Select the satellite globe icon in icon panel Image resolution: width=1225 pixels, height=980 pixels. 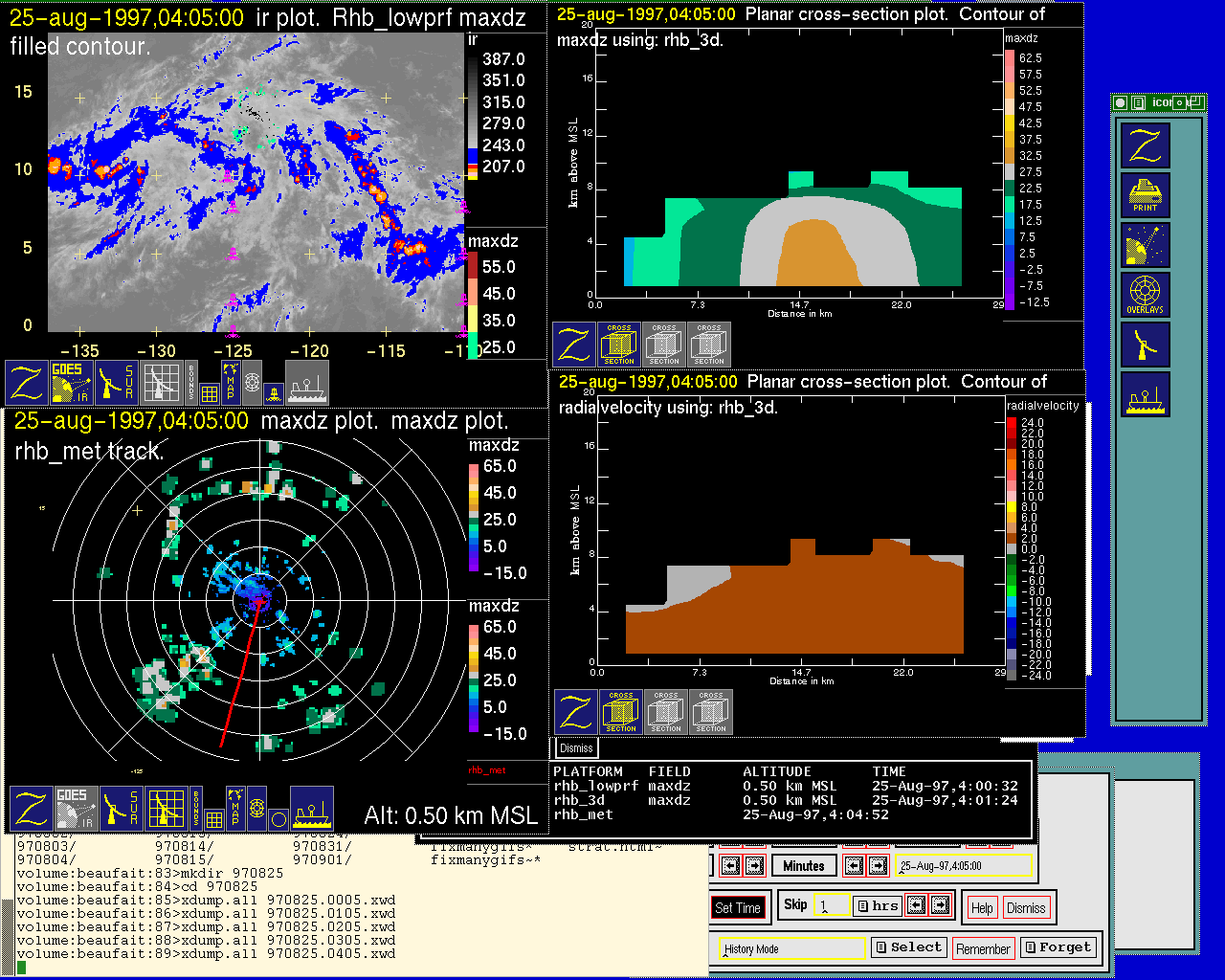click(x=1145, y=245)
